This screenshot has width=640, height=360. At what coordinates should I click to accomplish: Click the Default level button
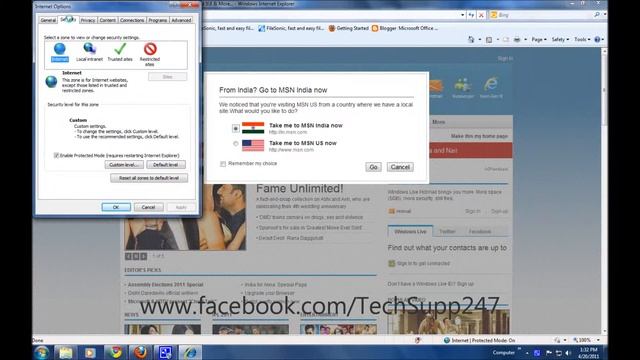point(166,165)
